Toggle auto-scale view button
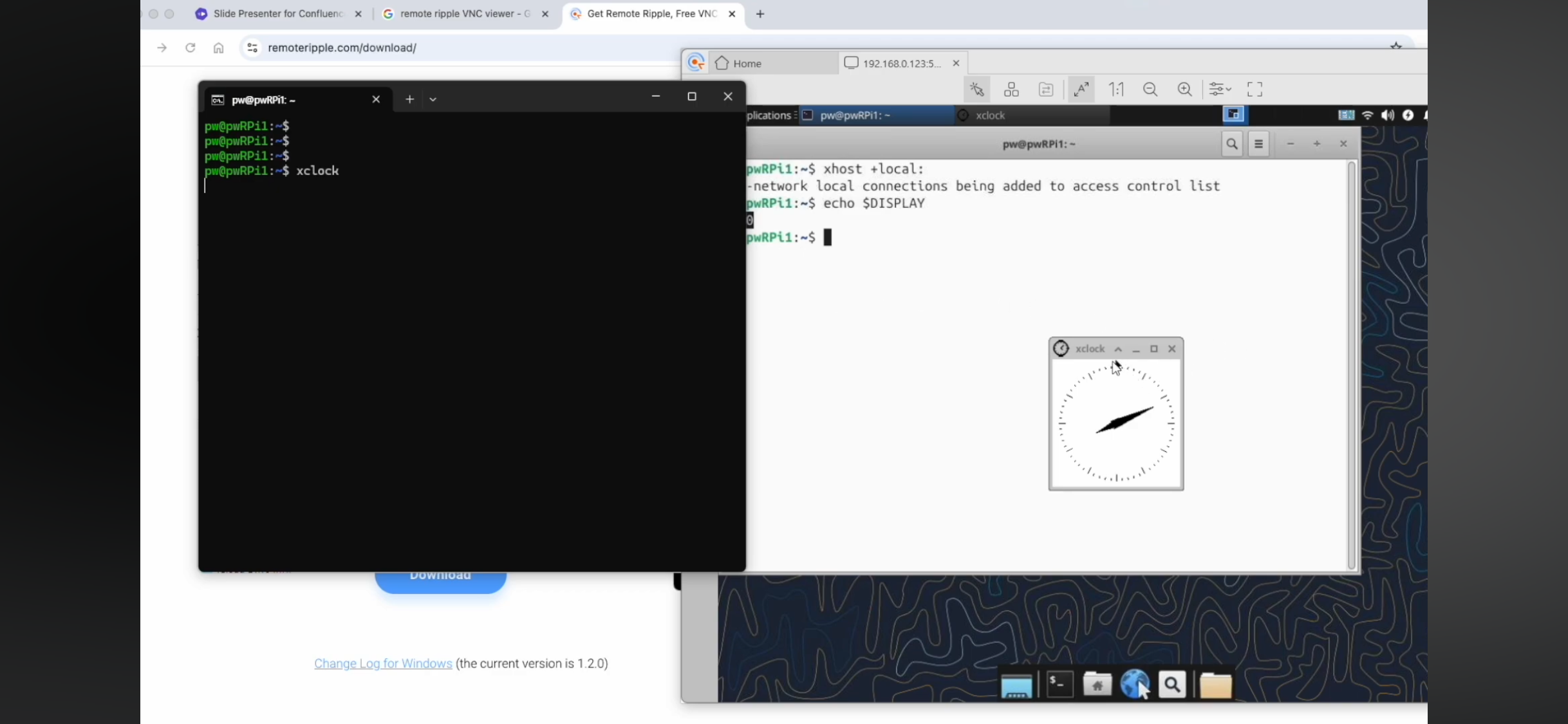 click(1081, 89)
